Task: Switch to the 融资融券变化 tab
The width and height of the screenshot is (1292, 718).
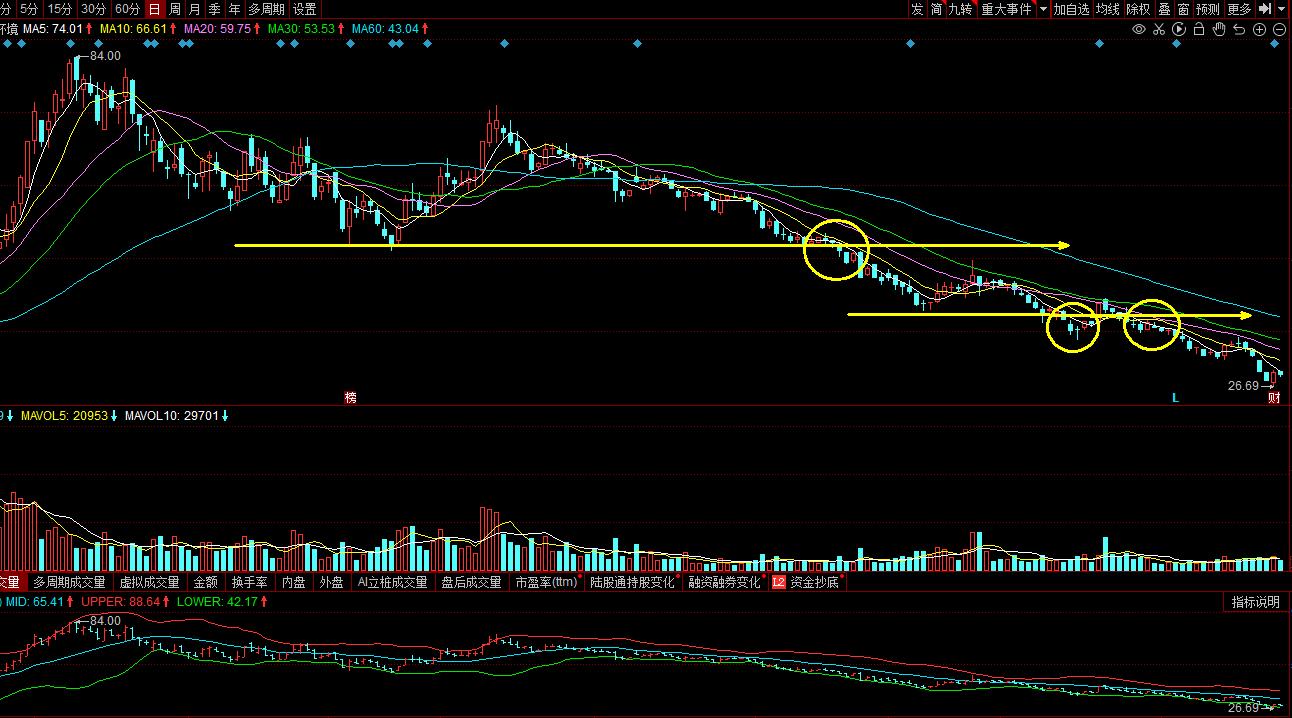Action: (724, 581)
